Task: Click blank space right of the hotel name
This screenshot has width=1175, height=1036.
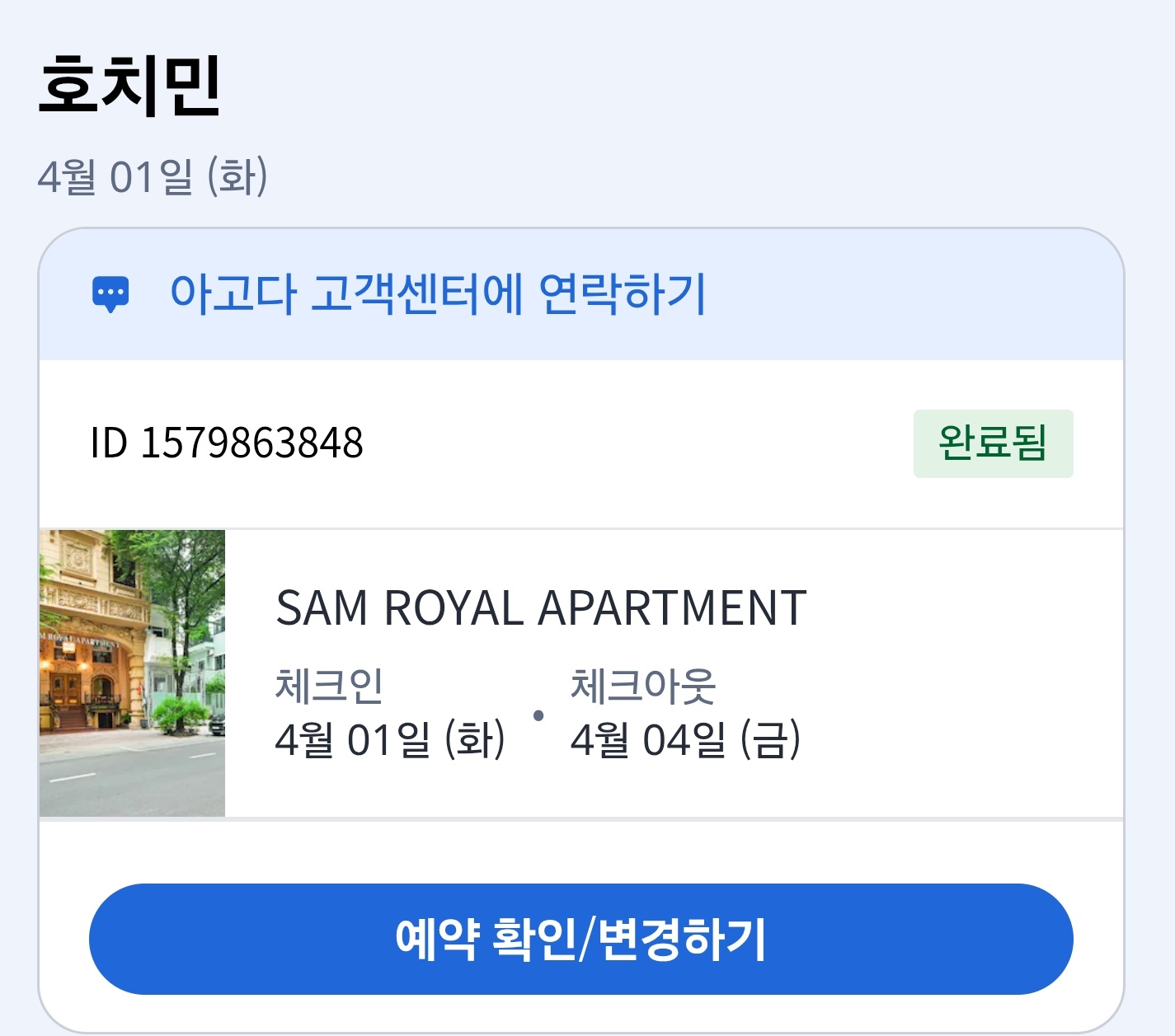Action: click(965, 608)
